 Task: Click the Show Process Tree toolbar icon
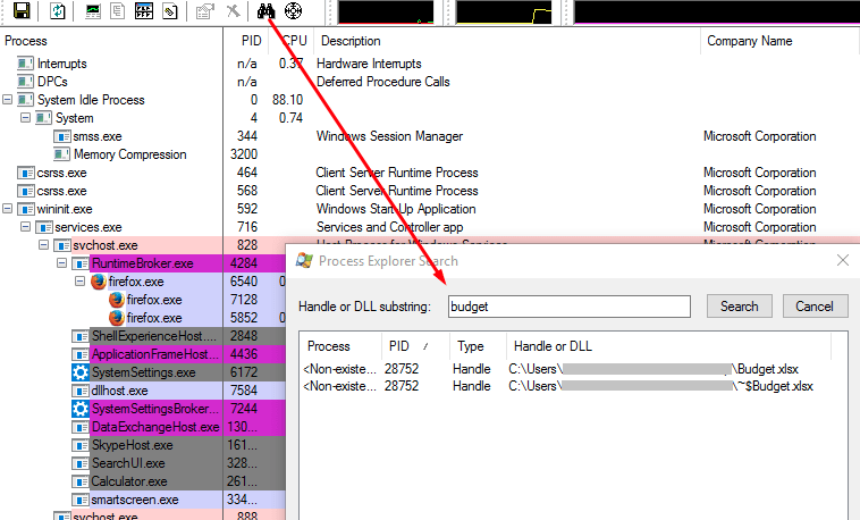tap(117, 11)
